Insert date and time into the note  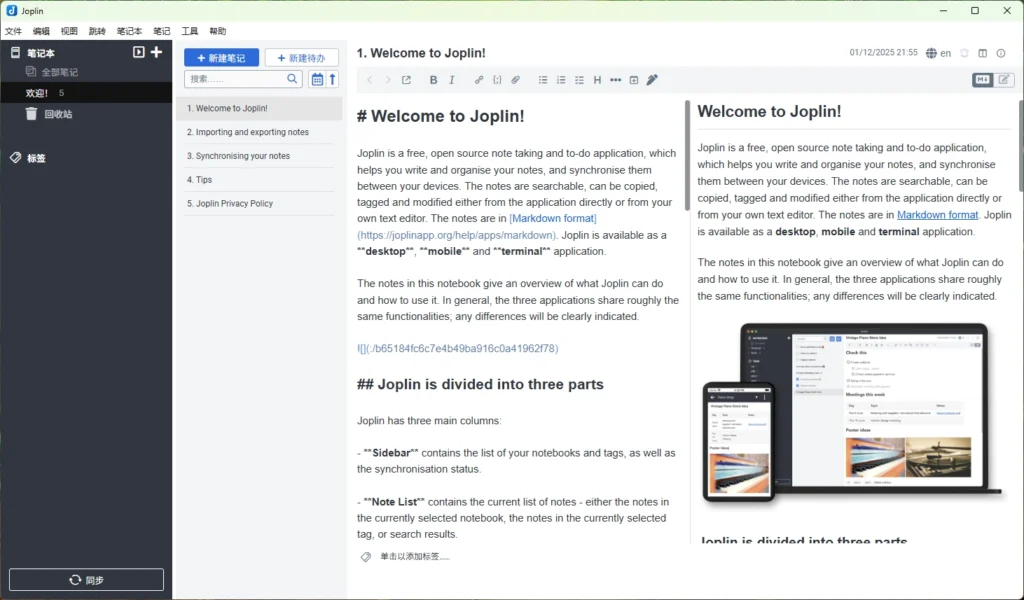tap(634, 80)
